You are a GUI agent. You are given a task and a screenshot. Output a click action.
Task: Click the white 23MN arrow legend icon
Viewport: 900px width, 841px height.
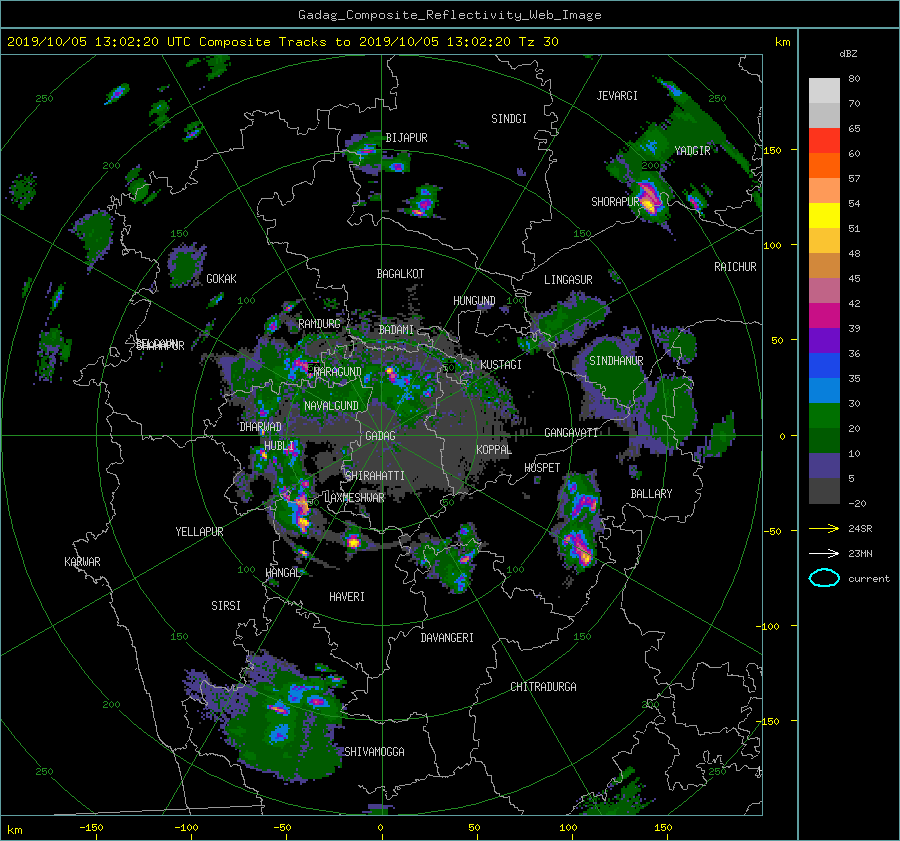(x=824, y=553)
